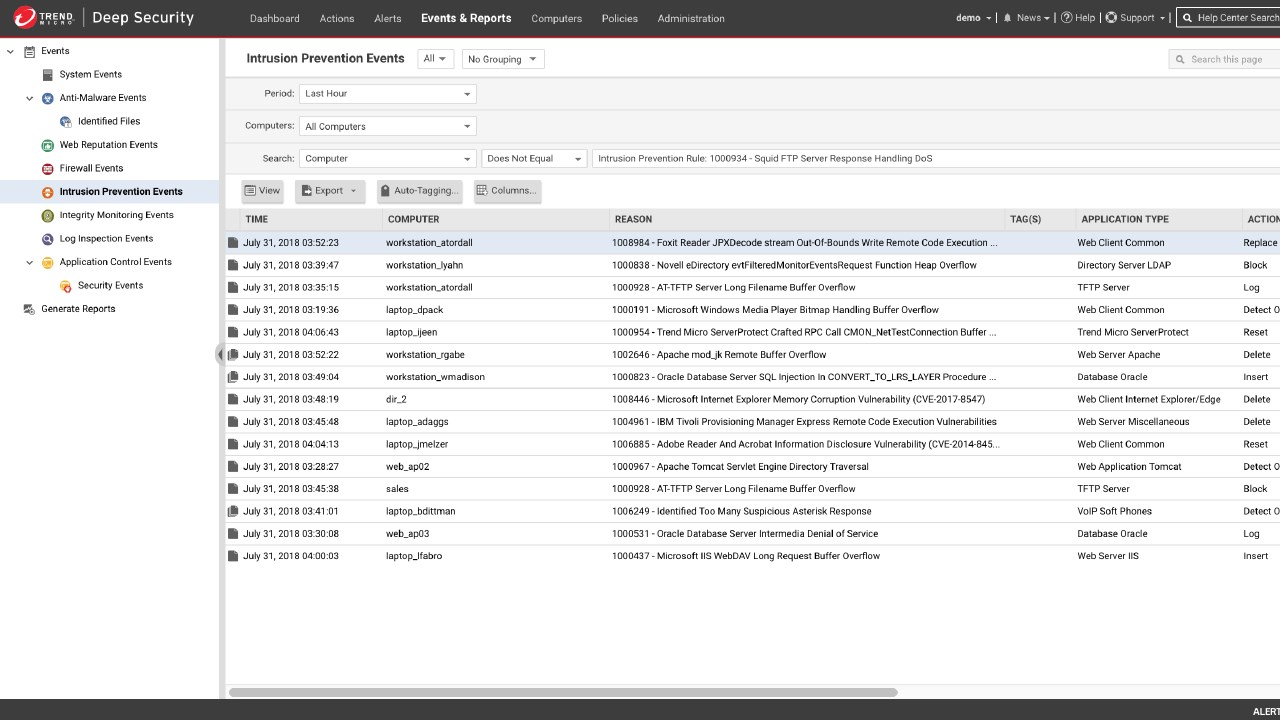Click event icon for laptop_bdittman row

(x=233, y=512)
